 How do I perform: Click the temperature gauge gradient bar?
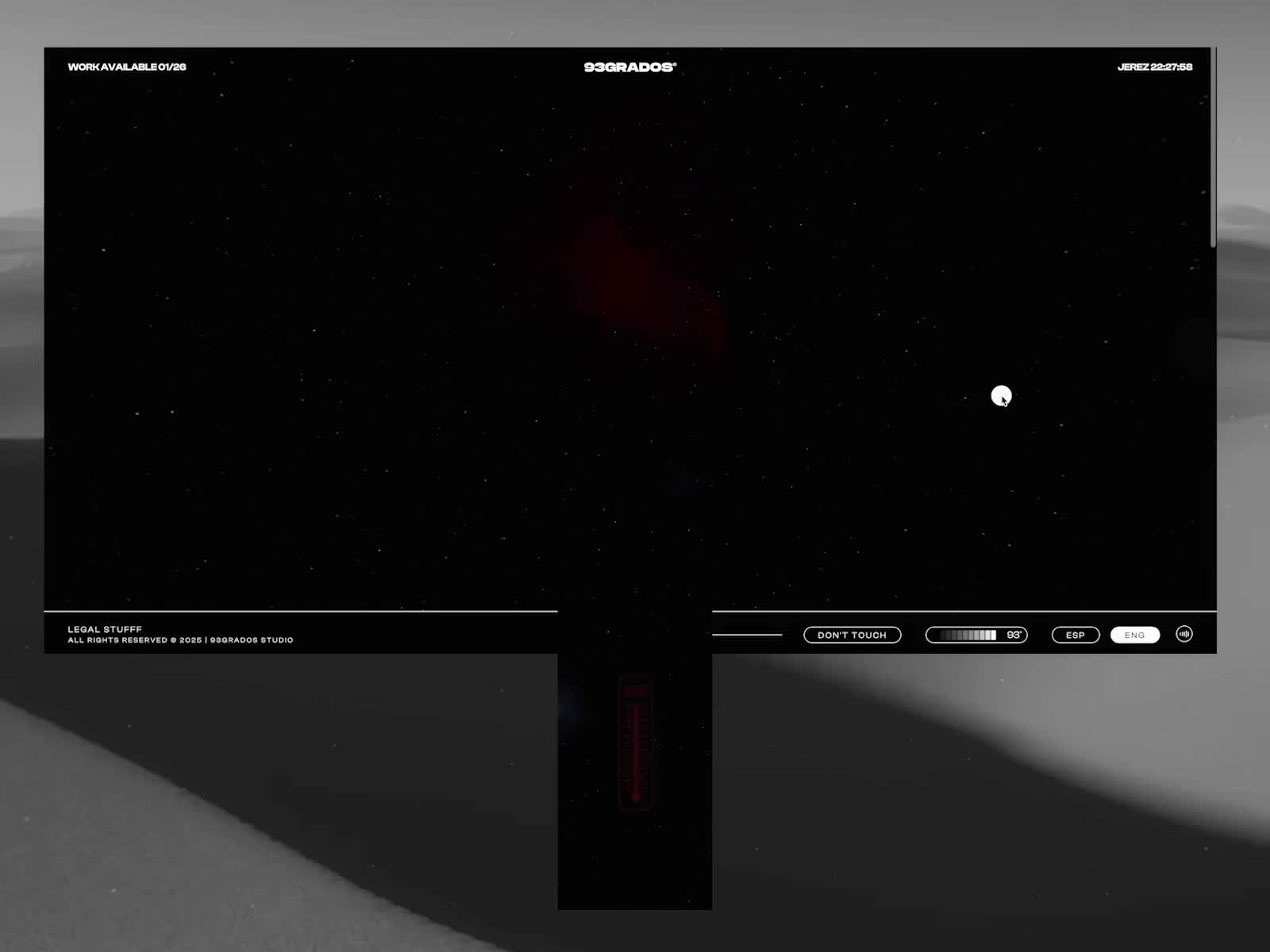967,635
